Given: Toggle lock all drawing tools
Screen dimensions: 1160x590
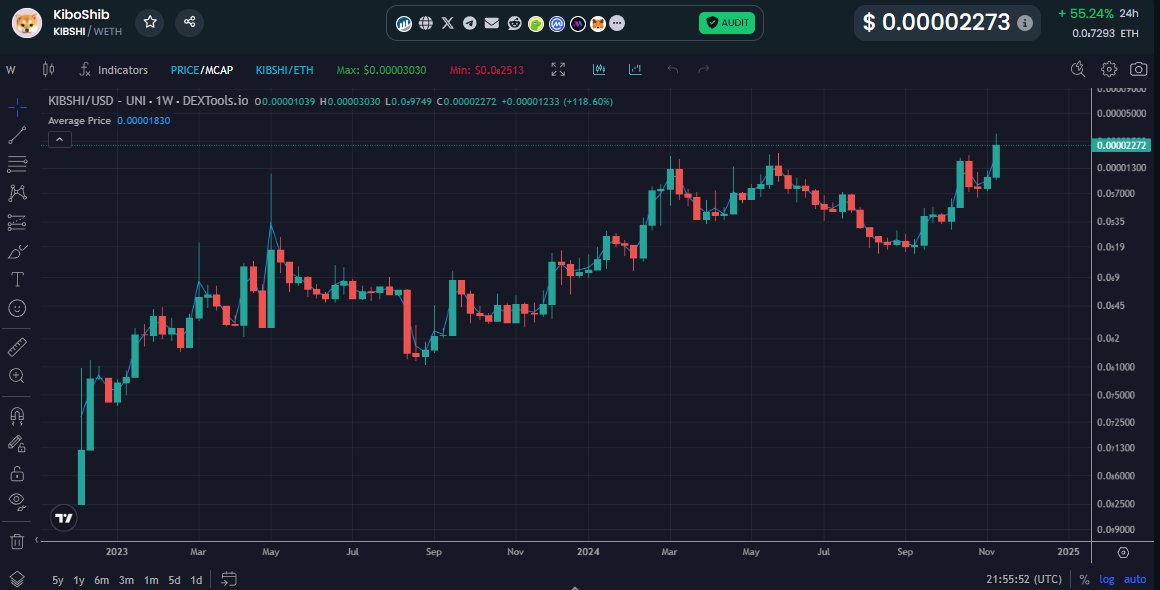Looking at the screenshot, I should click(x=17, y=473).
